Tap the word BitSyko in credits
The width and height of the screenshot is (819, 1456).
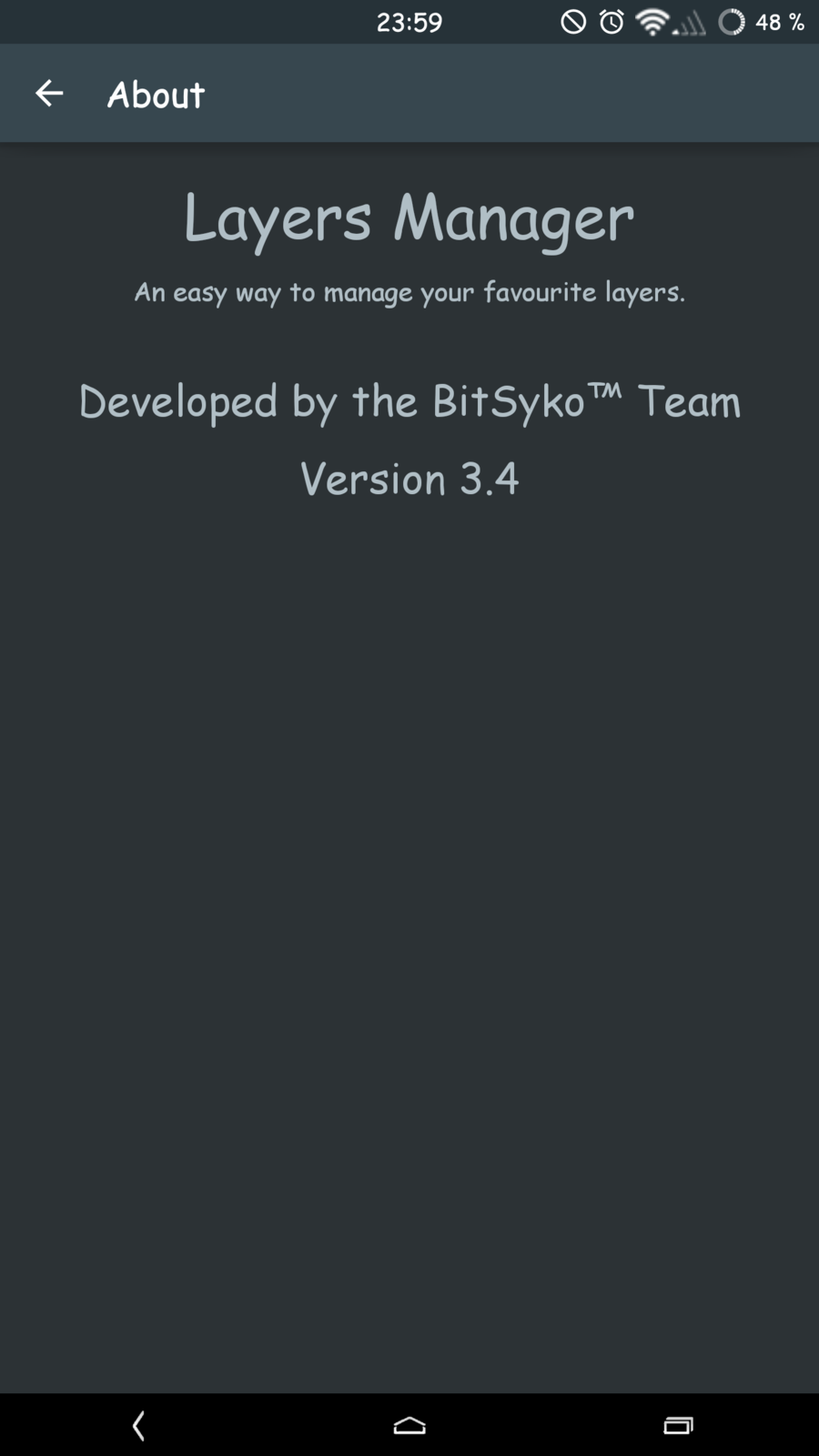pos(508,401)
